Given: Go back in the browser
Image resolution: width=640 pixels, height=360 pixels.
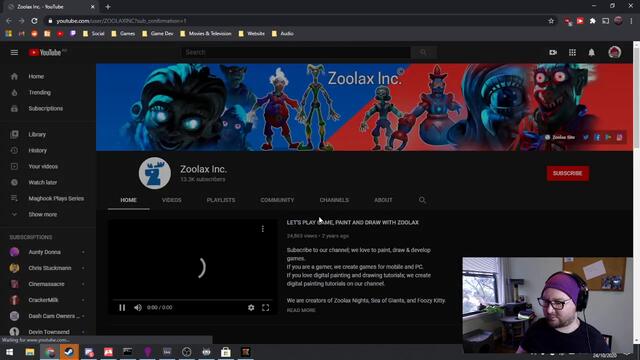Looking at the screenshot, I should [9, 21].
